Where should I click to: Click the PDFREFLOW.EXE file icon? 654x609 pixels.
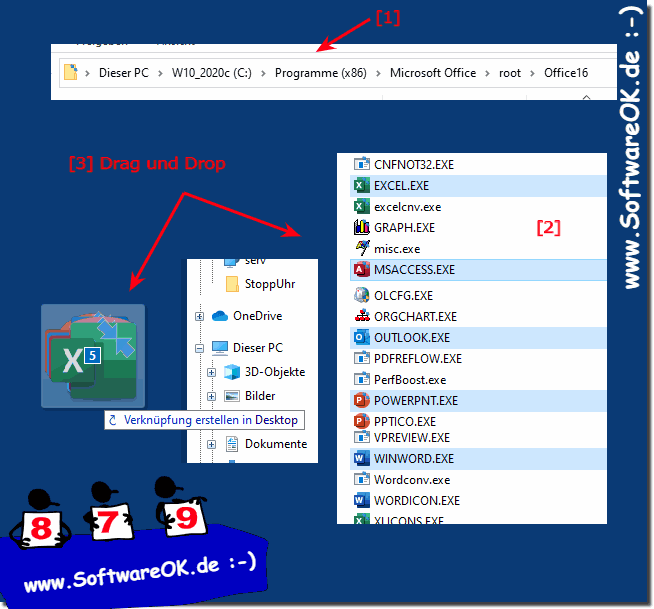pyautogui.click(x=362, y=358)
